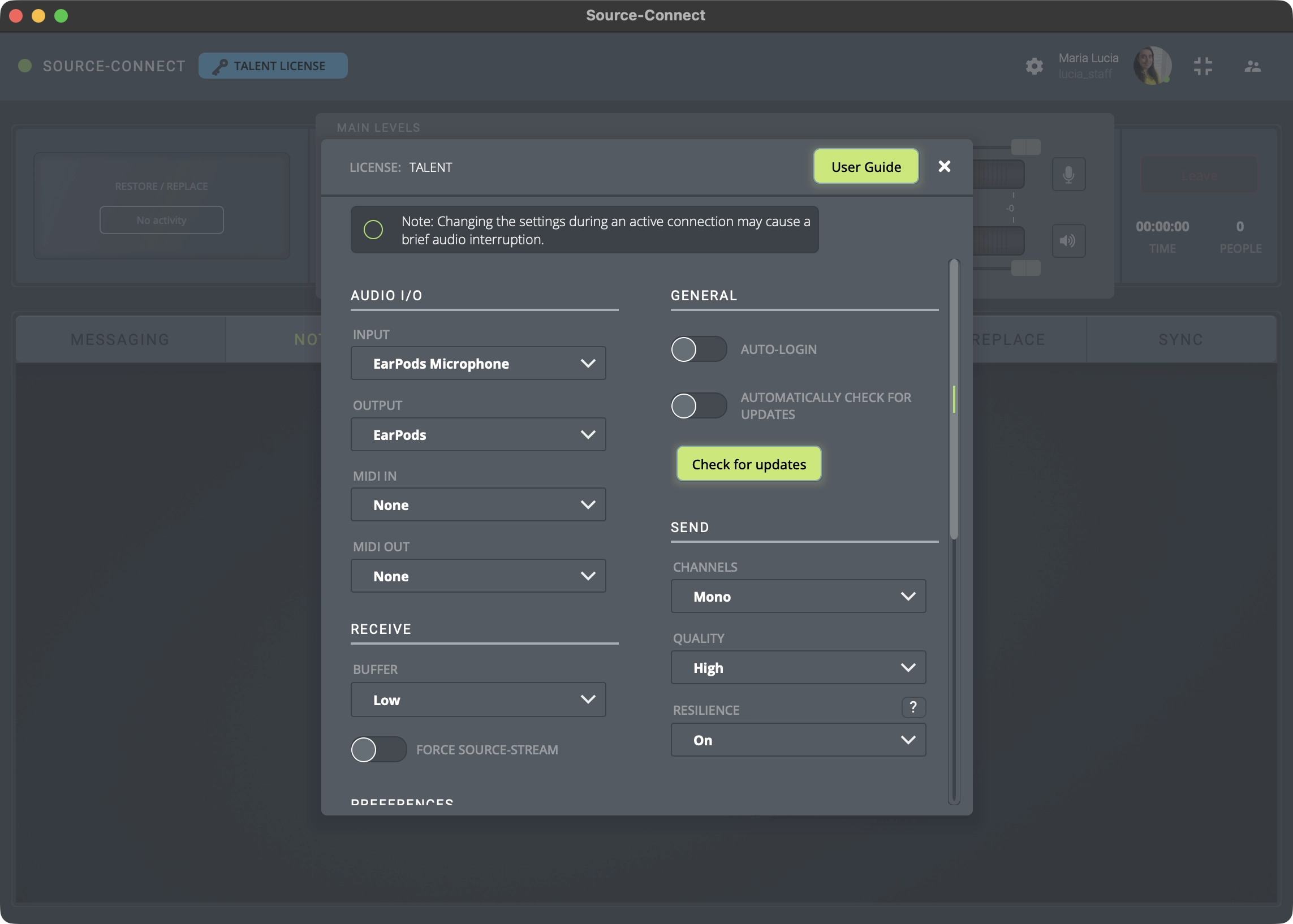This screenshot has height=924, width=1293.
Task: Click the No activity button
Action: coord(162,219)
